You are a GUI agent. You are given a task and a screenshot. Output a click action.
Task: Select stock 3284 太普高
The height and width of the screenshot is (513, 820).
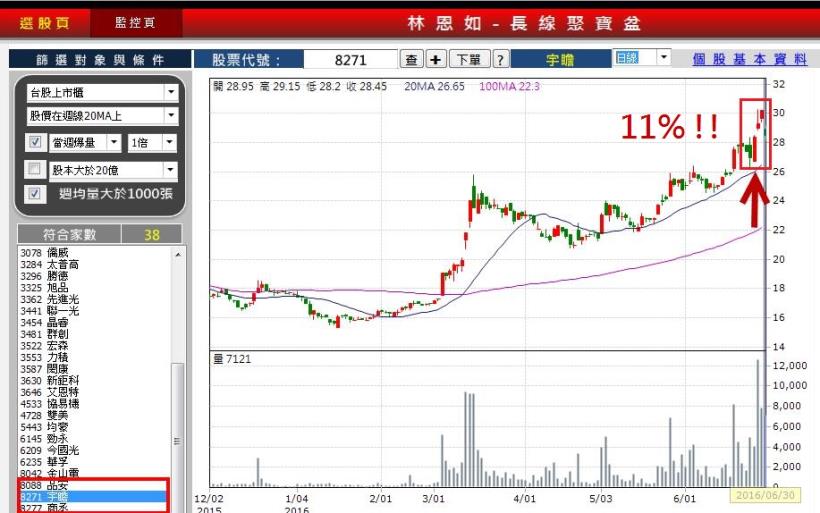coord(50,264)
